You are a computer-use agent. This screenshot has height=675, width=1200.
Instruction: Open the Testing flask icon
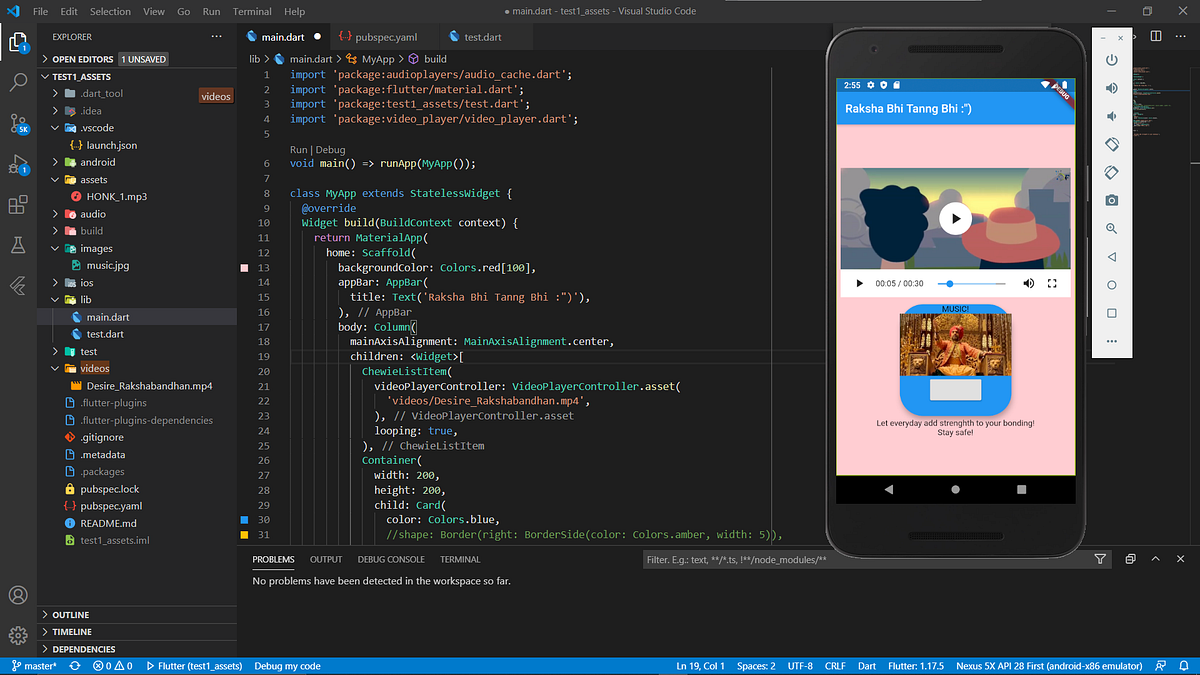point(18,244)
